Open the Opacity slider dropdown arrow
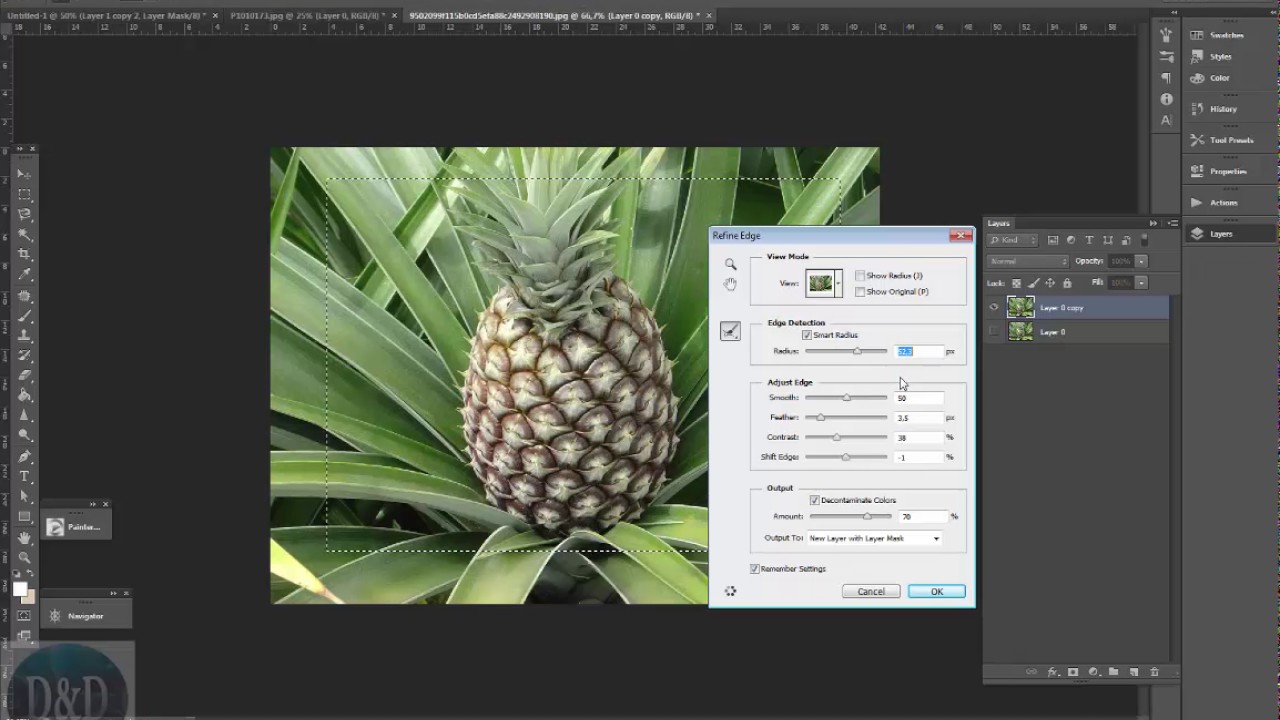 point(1141,261)
